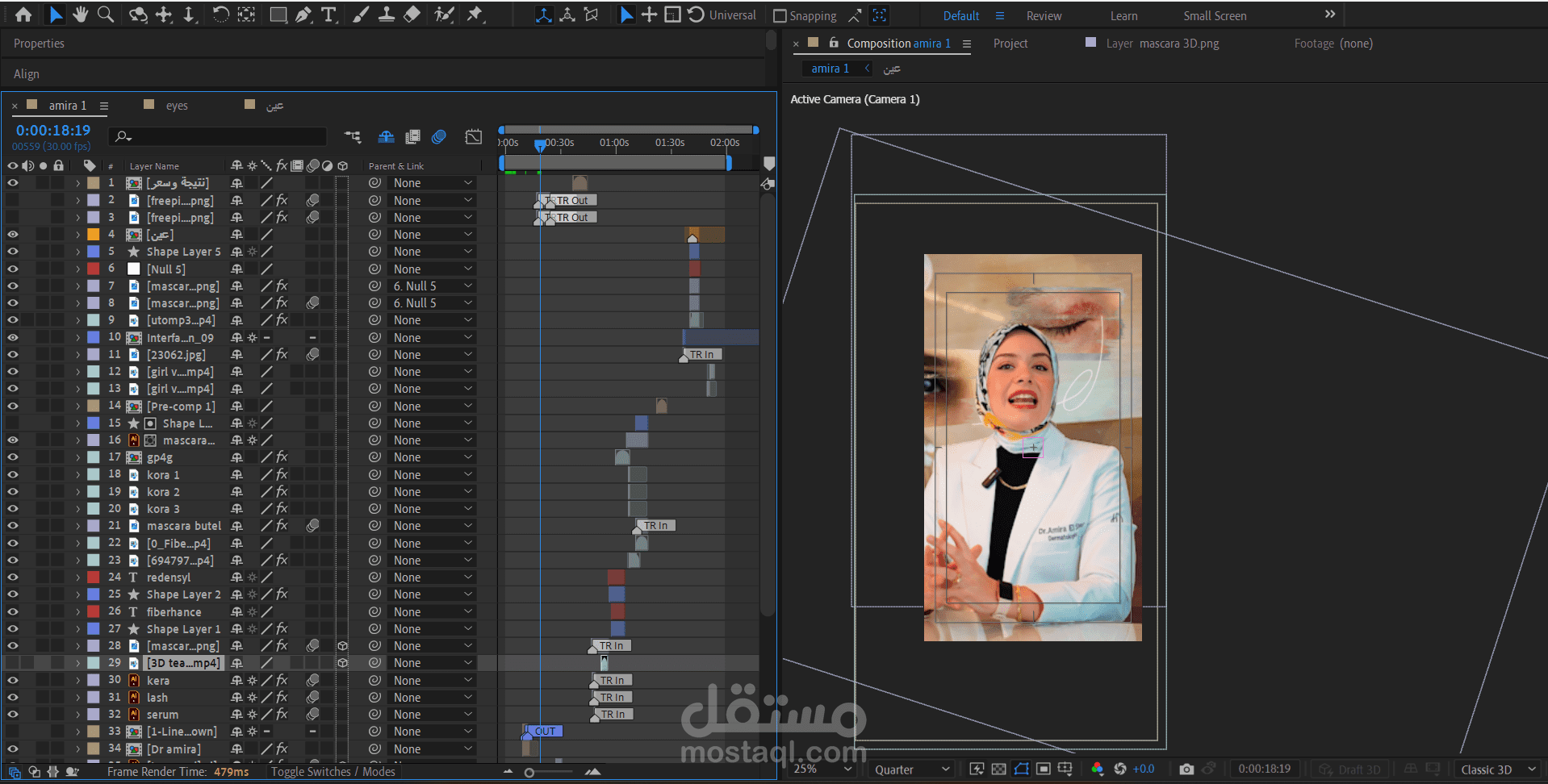
Task: Click the 0:00:18:19 current time display
Action: [x=53, y=130]
